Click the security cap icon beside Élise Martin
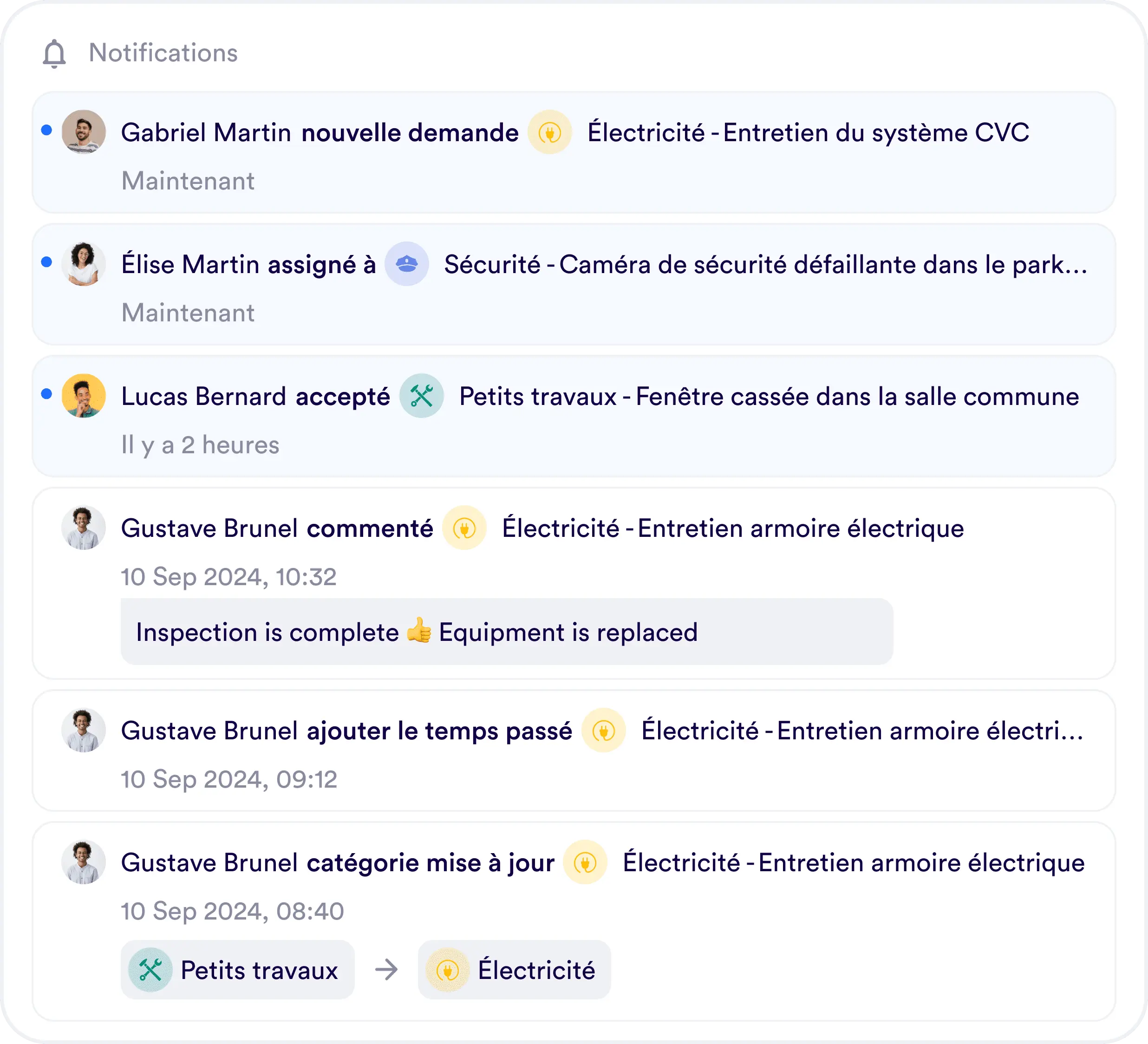The image size is (1148, 1044). pos(407,264)
